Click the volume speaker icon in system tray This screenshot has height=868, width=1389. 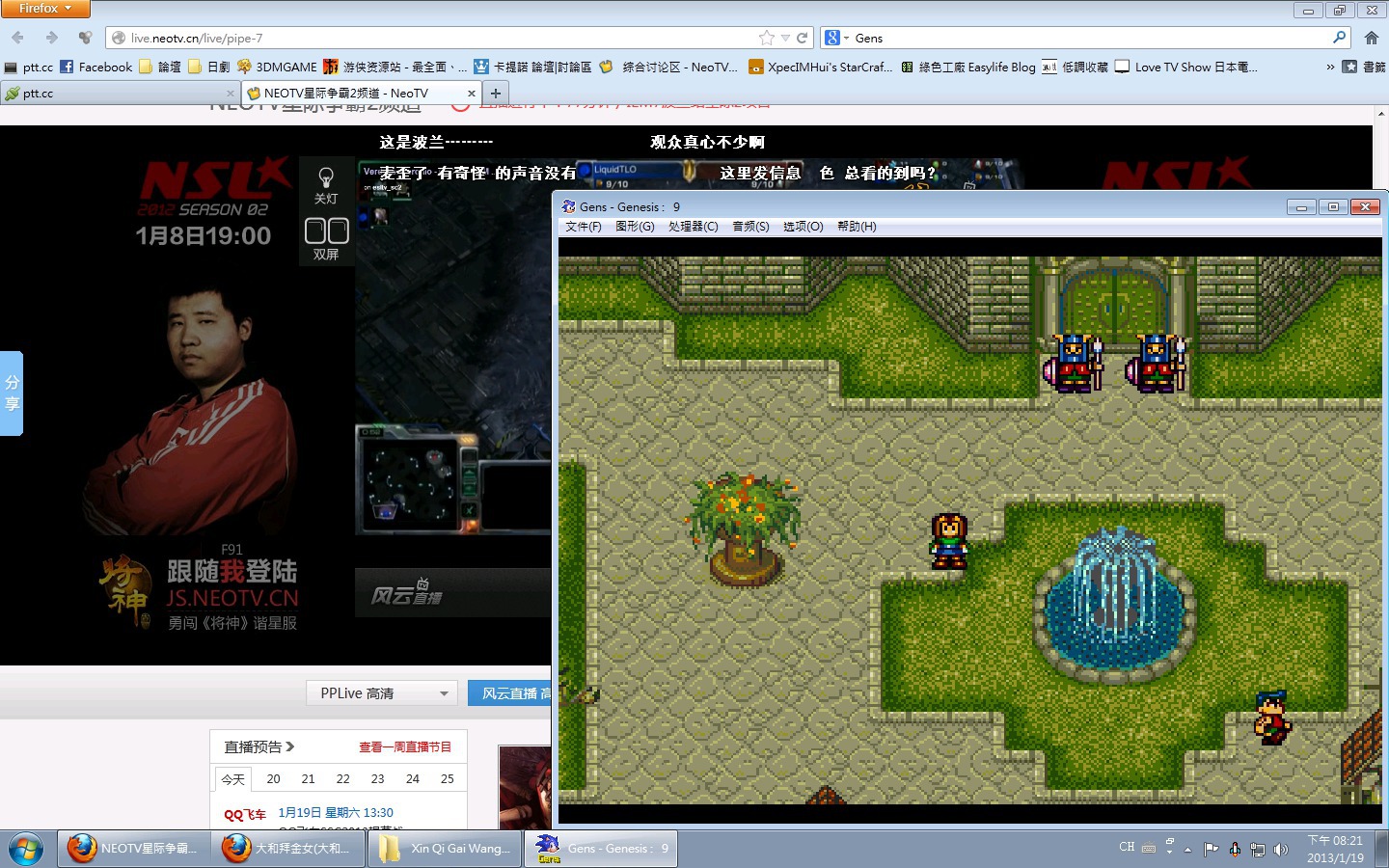tap(1281, 850)
